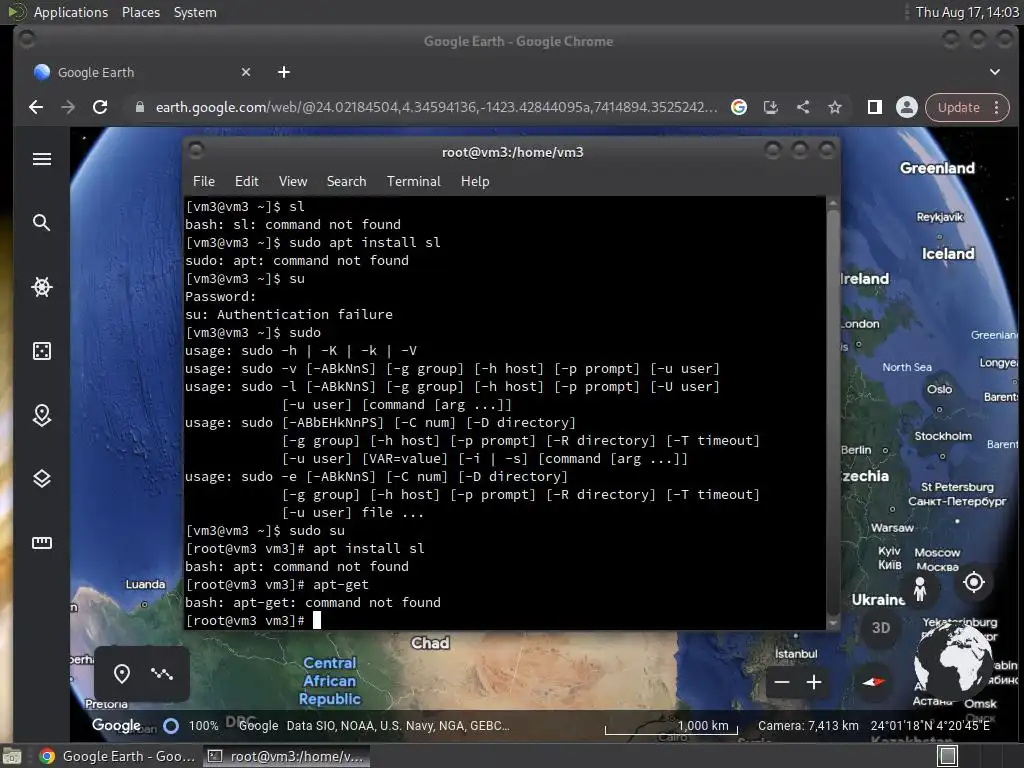1024x768 pixels.
Task: Click the terminal prompt line
Action: click(254, 620)
